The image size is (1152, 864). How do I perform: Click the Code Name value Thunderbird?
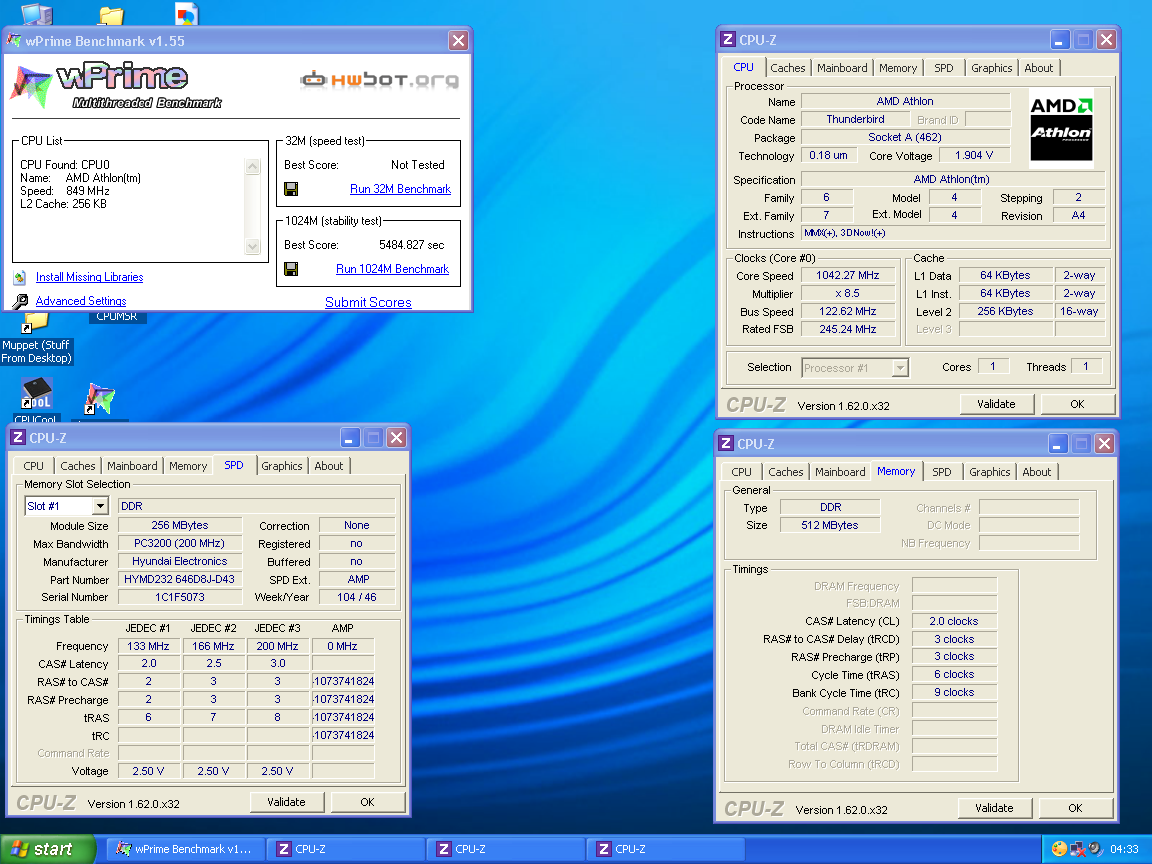pyautogui.click(x=855, y=120)
